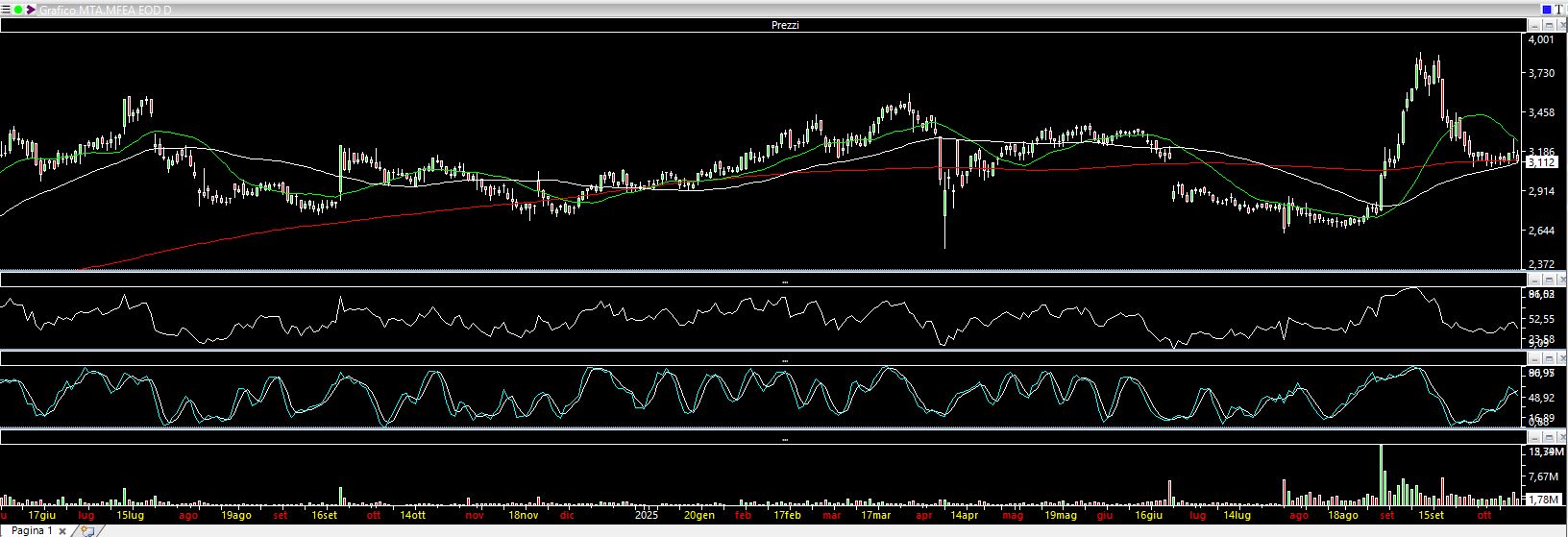1568x537 pixels.
Task: Click the 2025 year marker on time axis
Action: click(x=648, y=515)
